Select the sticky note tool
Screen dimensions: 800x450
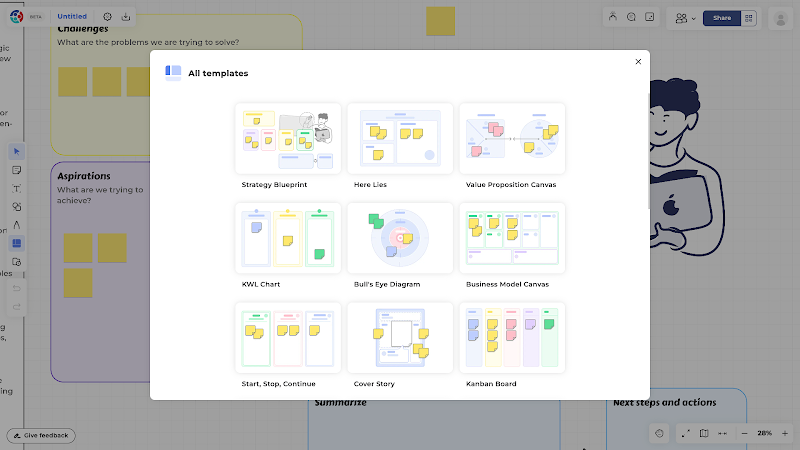(x=16, y=170)
